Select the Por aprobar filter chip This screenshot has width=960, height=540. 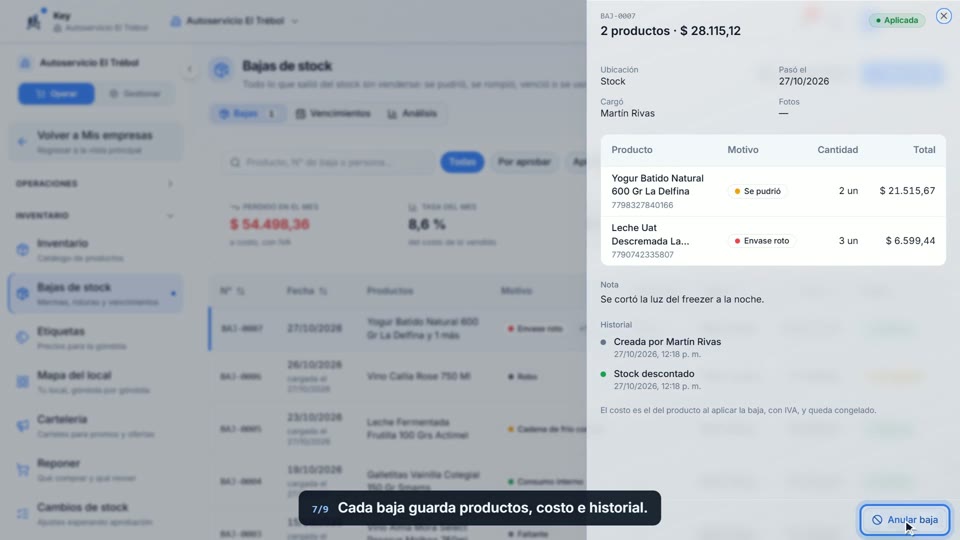[524, 162]
